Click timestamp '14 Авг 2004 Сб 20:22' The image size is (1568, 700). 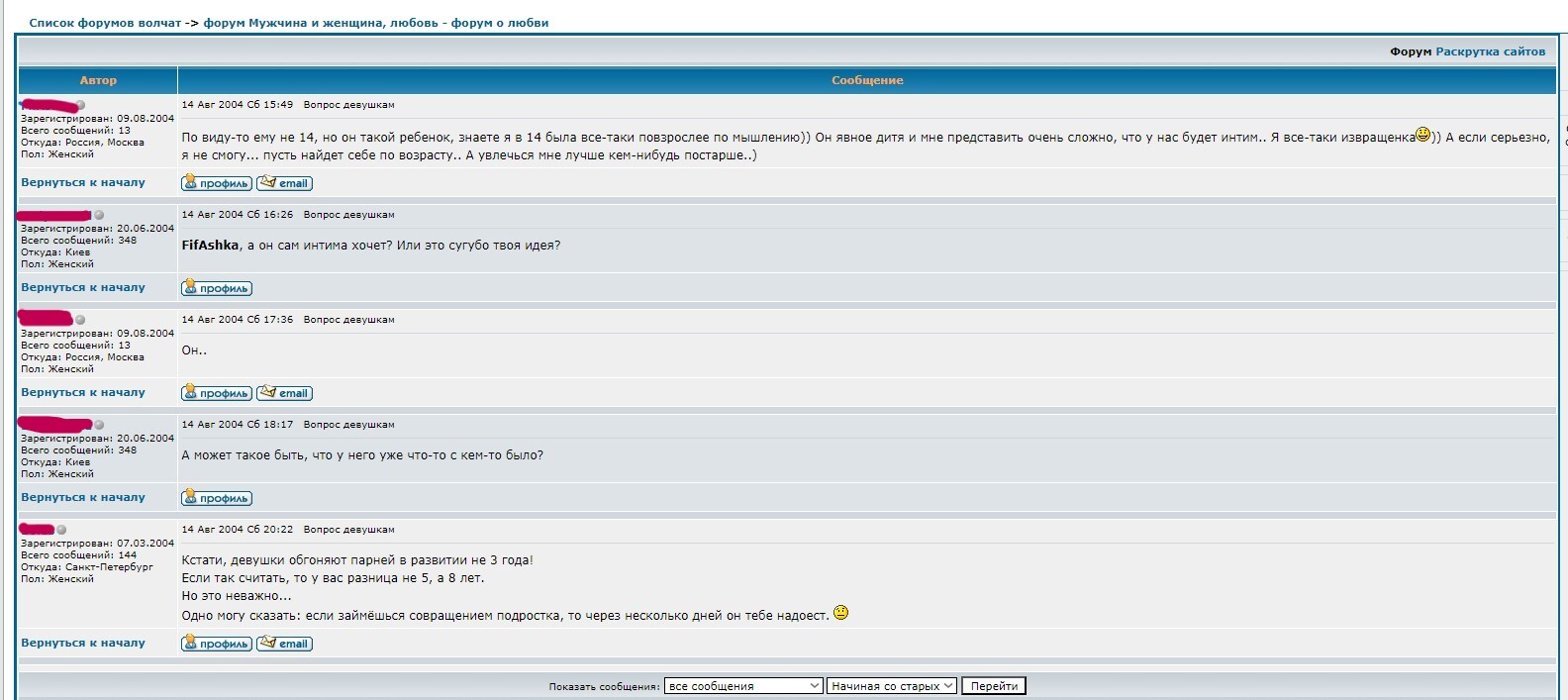pos(238,529)
